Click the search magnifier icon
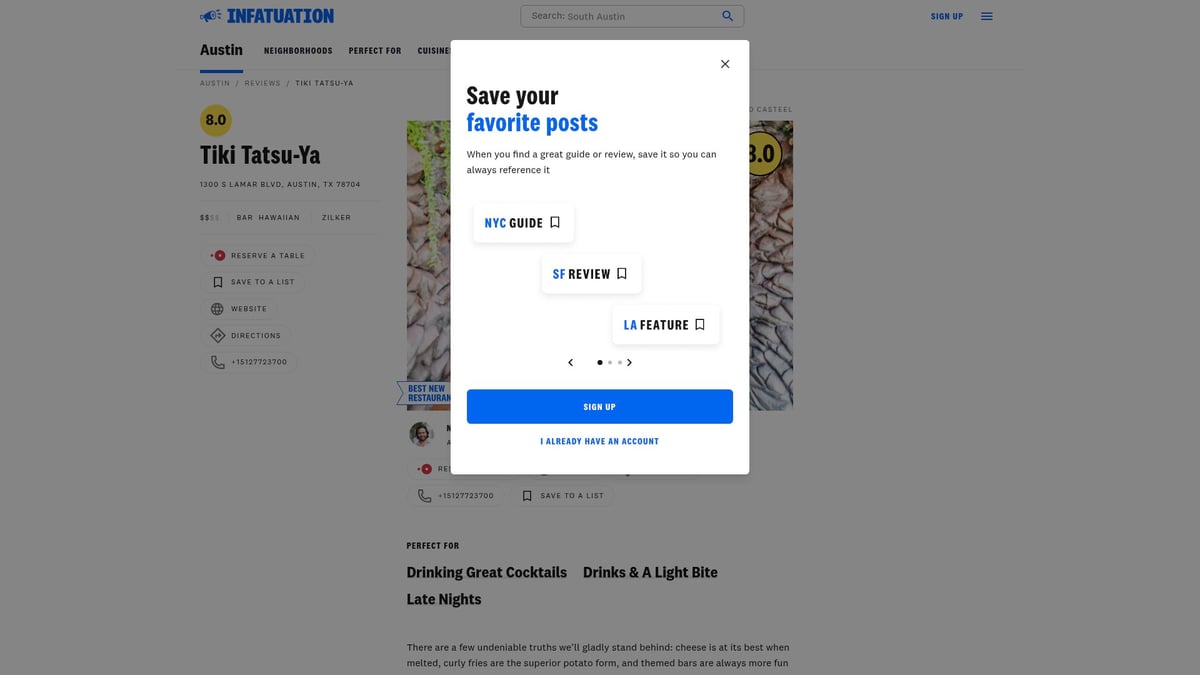The image size is (1200, 675). (728, 16)
